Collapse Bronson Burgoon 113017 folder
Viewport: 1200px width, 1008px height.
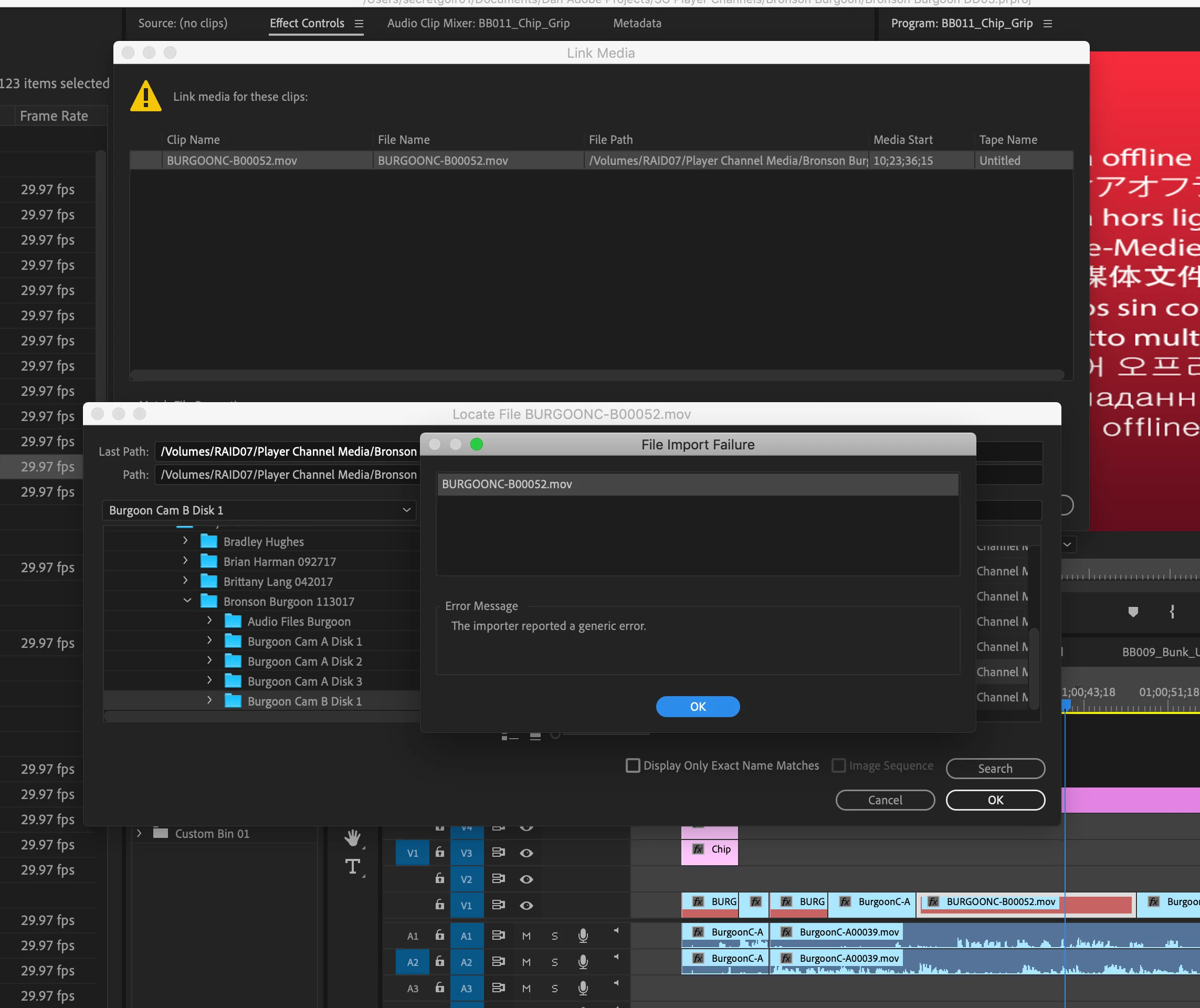tap(187, 601)
